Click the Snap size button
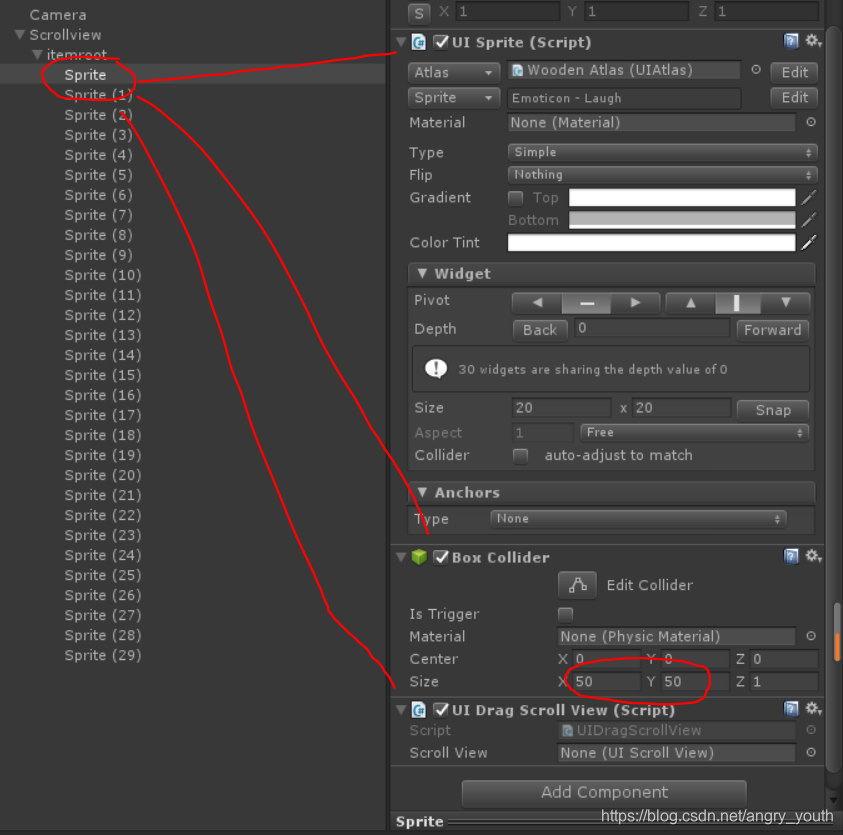The height and width of the screenshot is (835, 843). [x=773, y=410]
